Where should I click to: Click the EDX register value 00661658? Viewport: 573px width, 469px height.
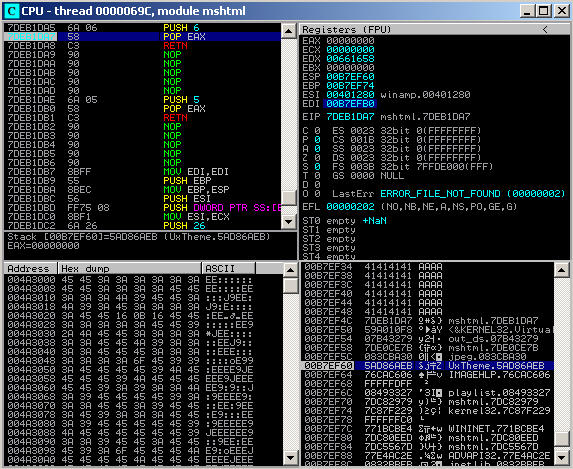[x=350, y=58]
